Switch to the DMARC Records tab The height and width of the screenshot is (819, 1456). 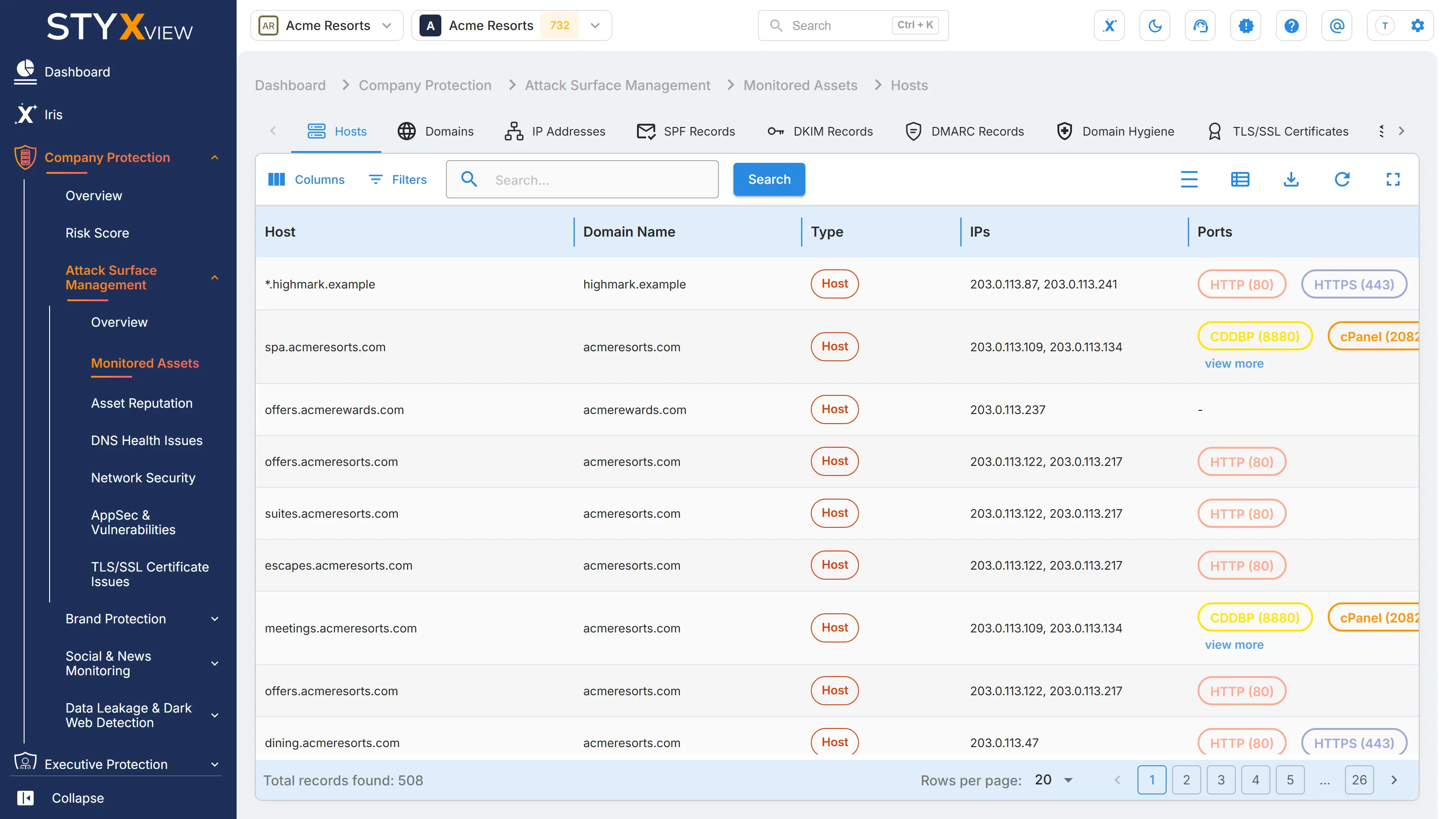point(964,131)
